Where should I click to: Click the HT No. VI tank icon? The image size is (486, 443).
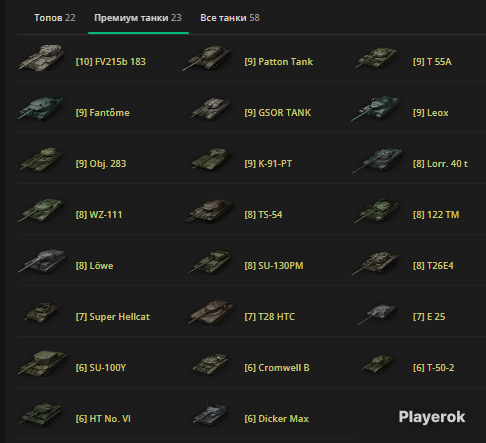[x=41, y=414]
